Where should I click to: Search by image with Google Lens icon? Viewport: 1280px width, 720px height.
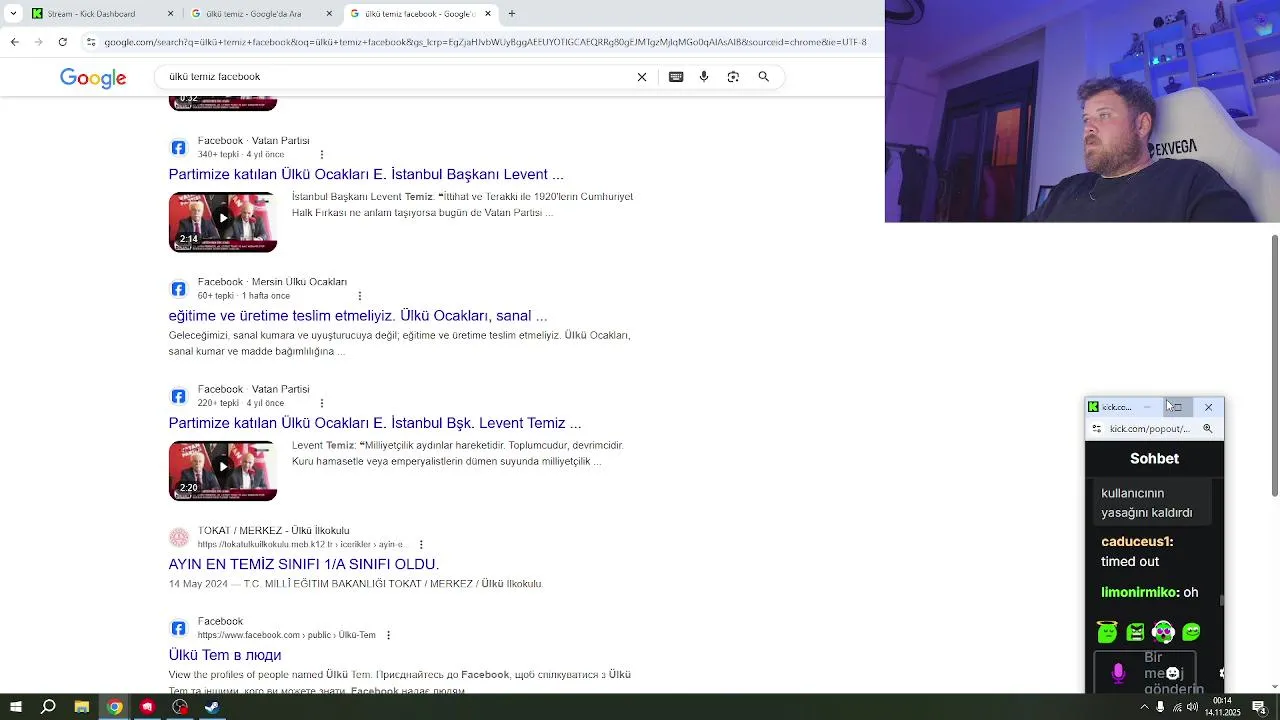(x=733, y=77)
